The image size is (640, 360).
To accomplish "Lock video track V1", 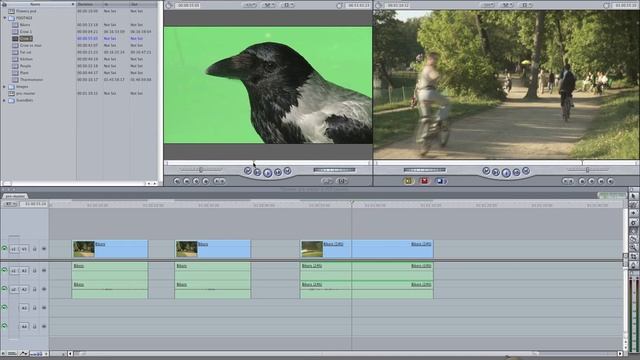I will pyautogui.click(x=35, y=249).
